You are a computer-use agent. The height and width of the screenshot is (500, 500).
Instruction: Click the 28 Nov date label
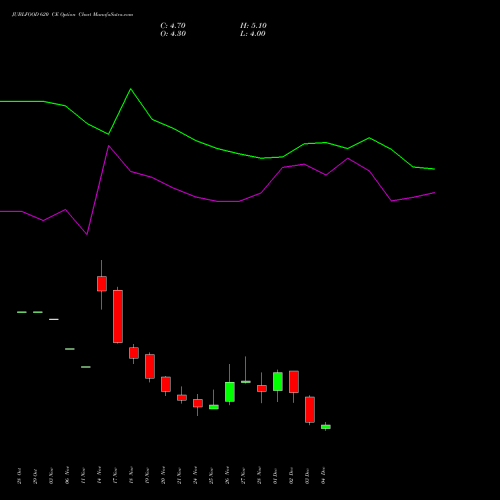pos(259,476)
